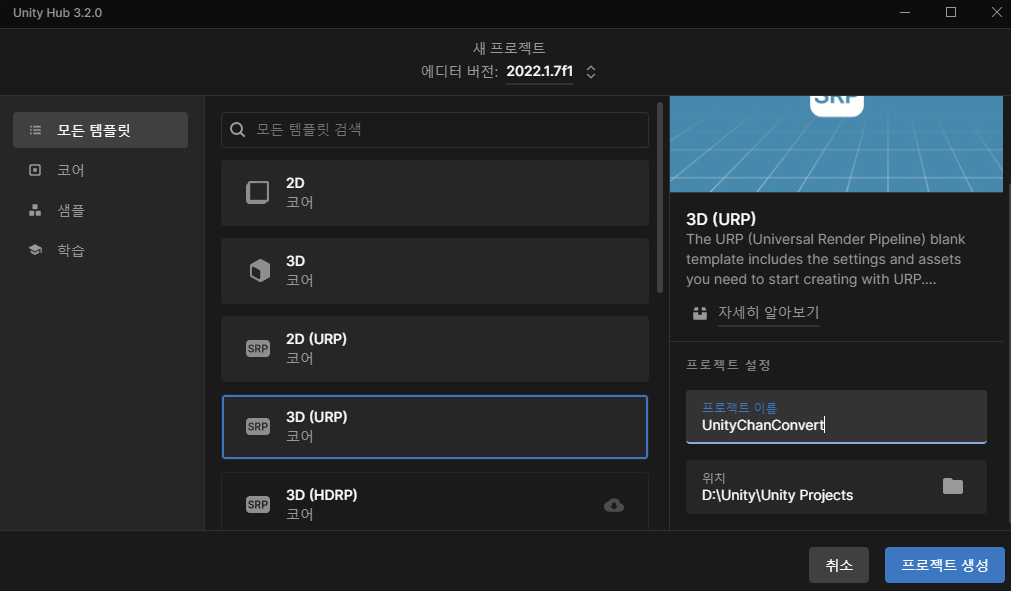Focus the 모든 템플릿 검색 search field

pyautogui.click(x=435, y=130)
